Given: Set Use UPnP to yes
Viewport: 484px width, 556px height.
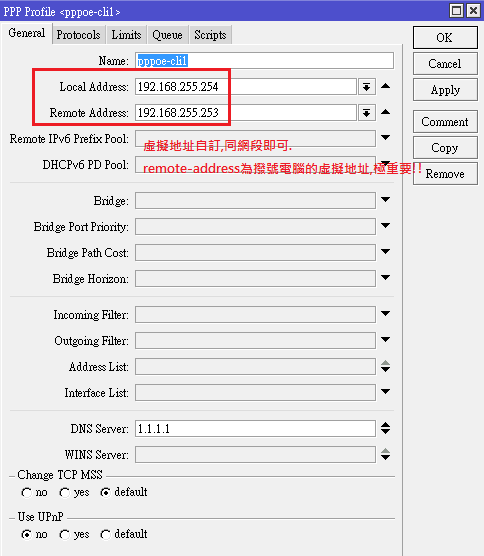Looking at the screenshot, I should (65, 535).
